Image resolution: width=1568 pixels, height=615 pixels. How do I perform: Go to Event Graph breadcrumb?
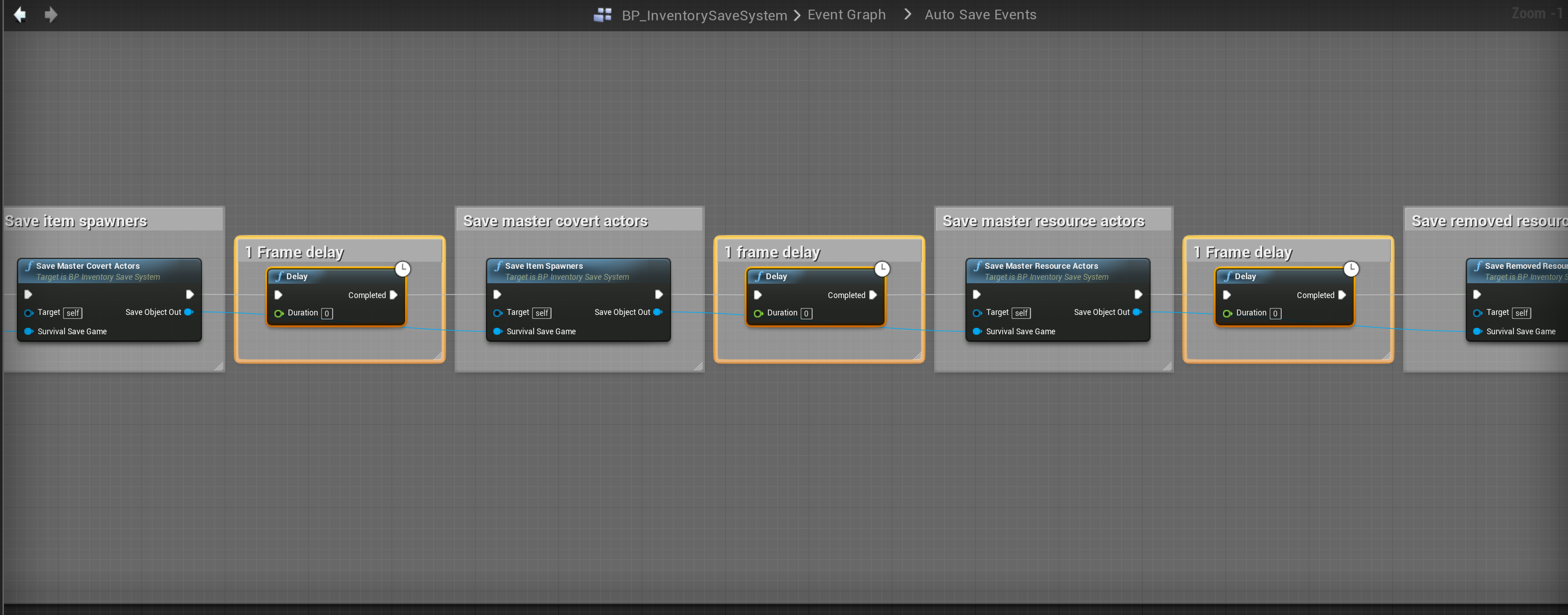846,14
